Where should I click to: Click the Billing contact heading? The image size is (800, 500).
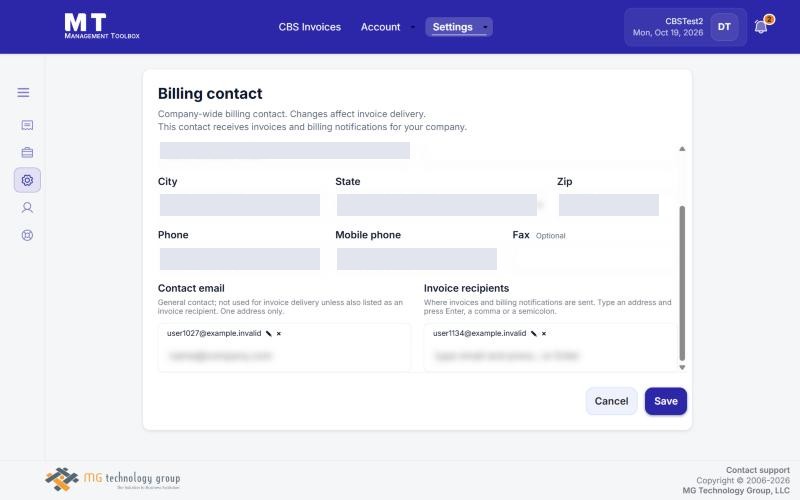[210, 93]
